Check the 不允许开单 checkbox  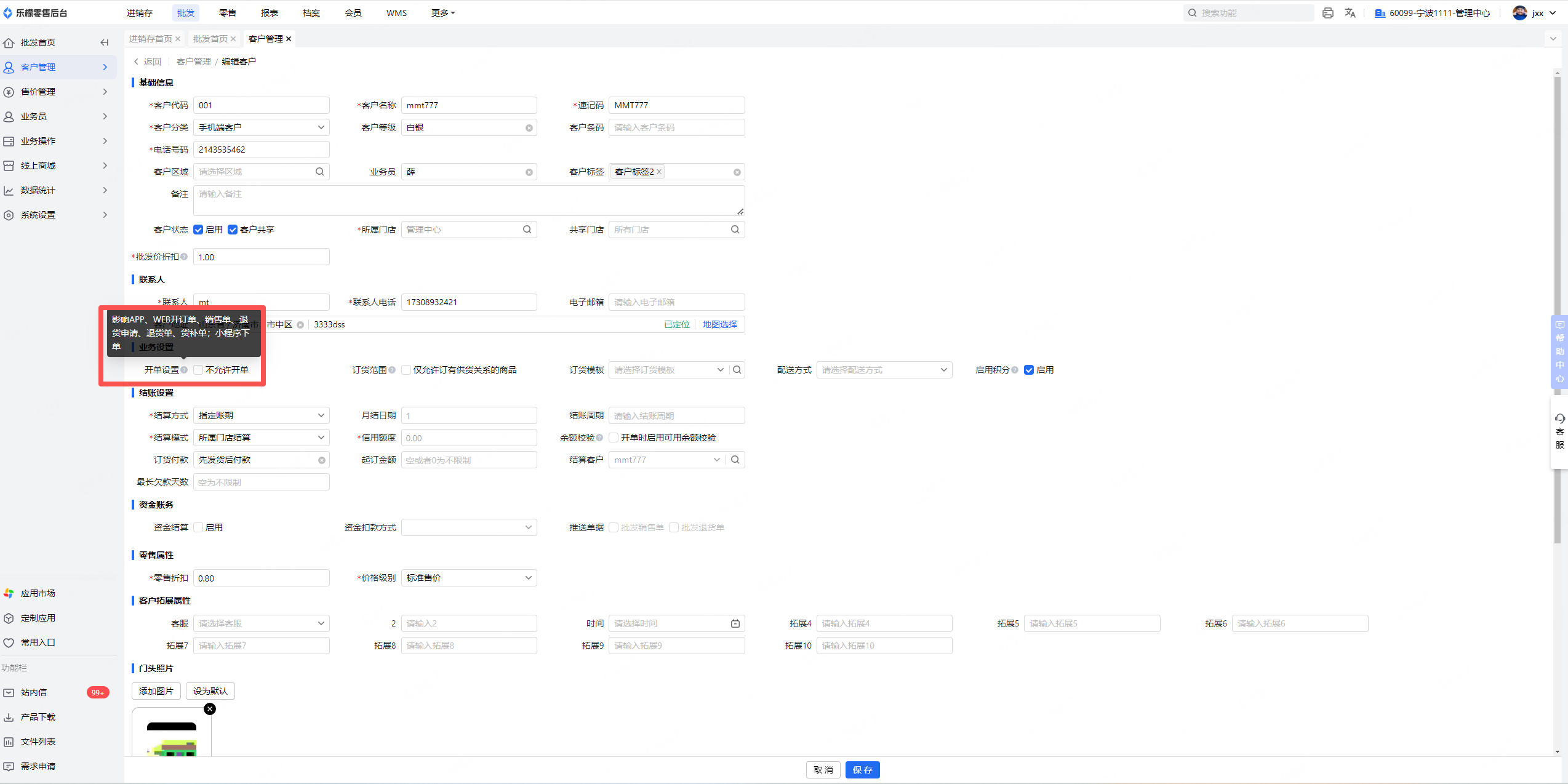coord(198,370)
